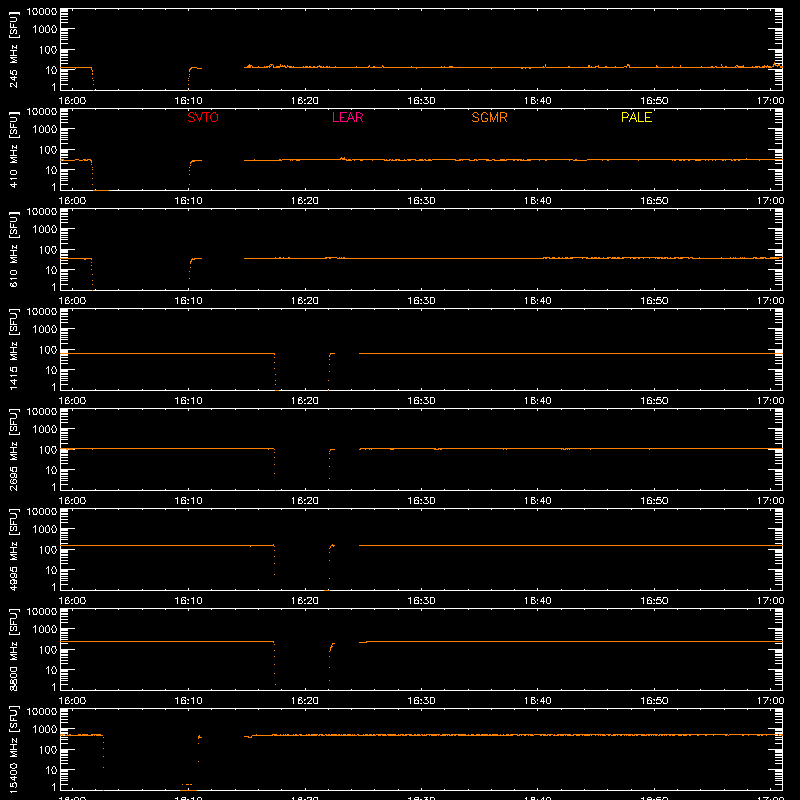Click the 16:40 tick label under 610 MHz panel
800x800 pixels.
click(537, 301)
